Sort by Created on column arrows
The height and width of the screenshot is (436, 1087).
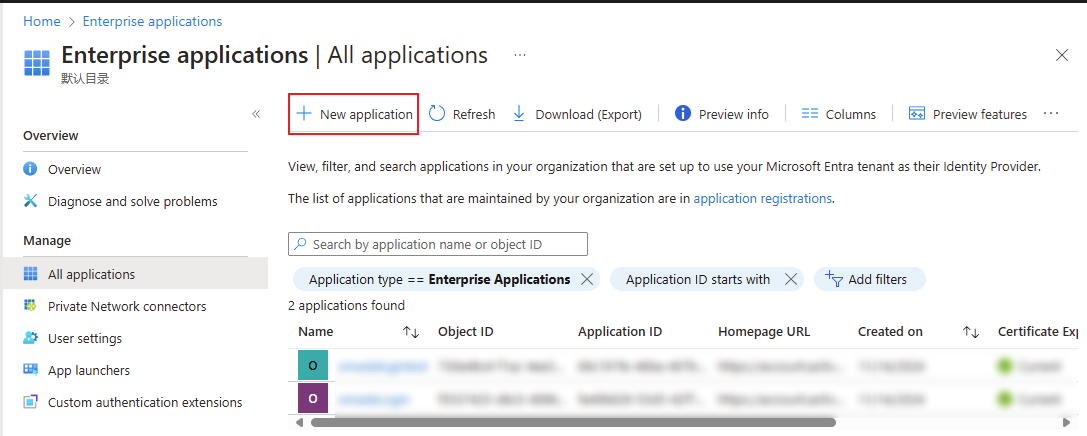pyautogui.click(x=971, y=332)
